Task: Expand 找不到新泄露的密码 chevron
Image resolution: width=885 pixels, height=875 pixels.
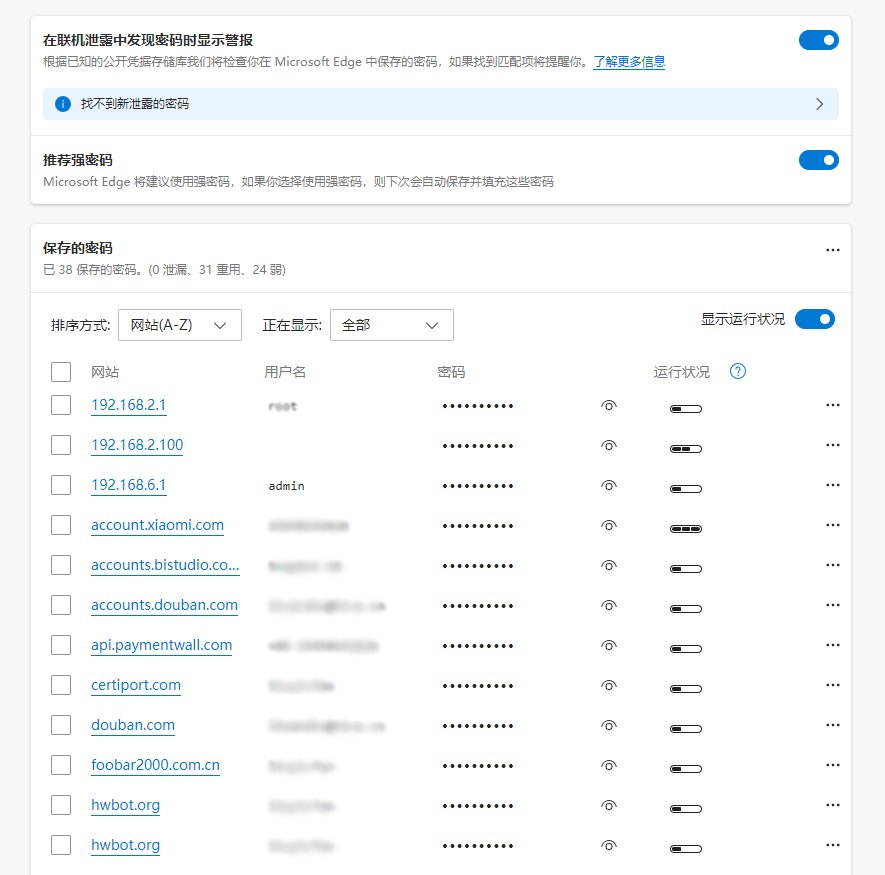Action: point(820,104)
